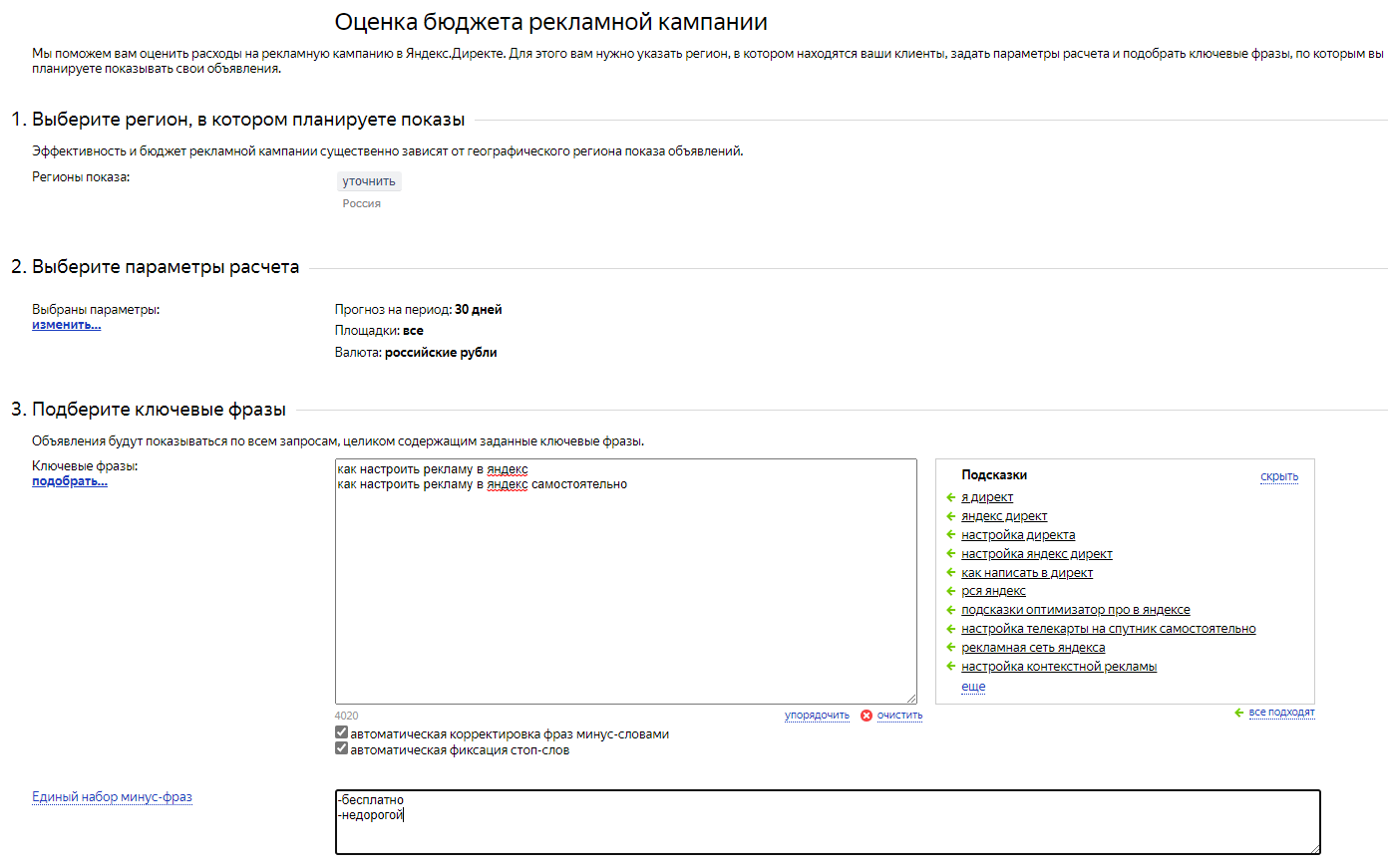This screenshot has width=1388, height=868.
Task: Click 'очистить' link to clear phrases
Action: (x=899, y=716)
